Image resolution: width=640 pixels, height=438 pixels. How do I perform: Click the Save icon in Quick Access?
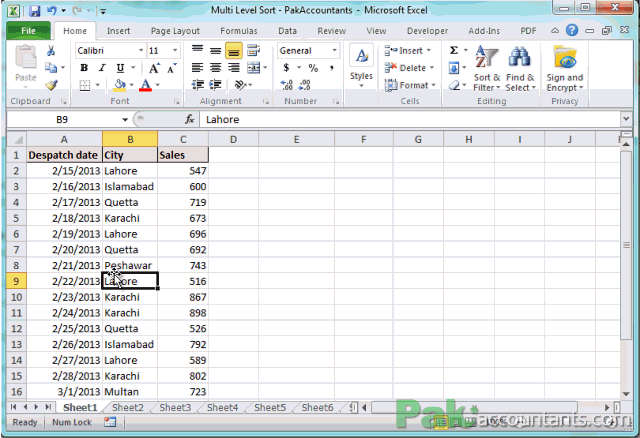click(x=35, y=10)
